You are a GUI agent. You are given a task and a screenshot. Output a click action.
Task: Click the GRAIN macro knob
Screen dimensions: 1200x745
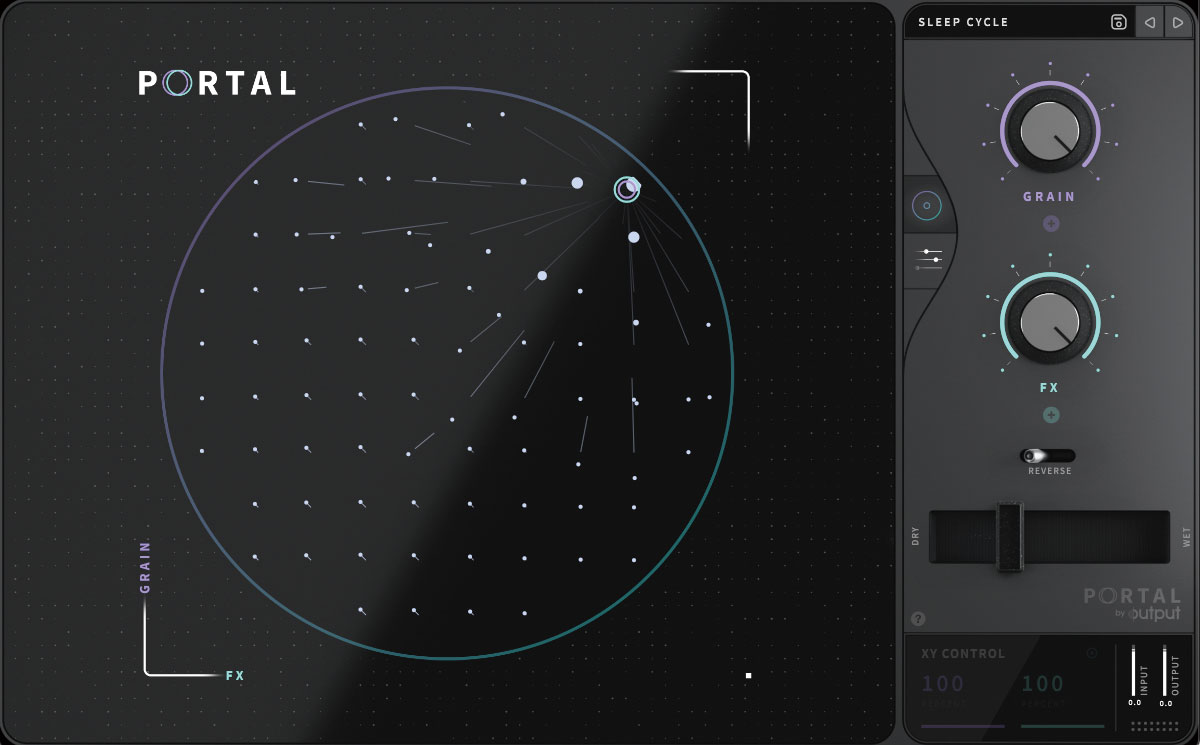1050,130
